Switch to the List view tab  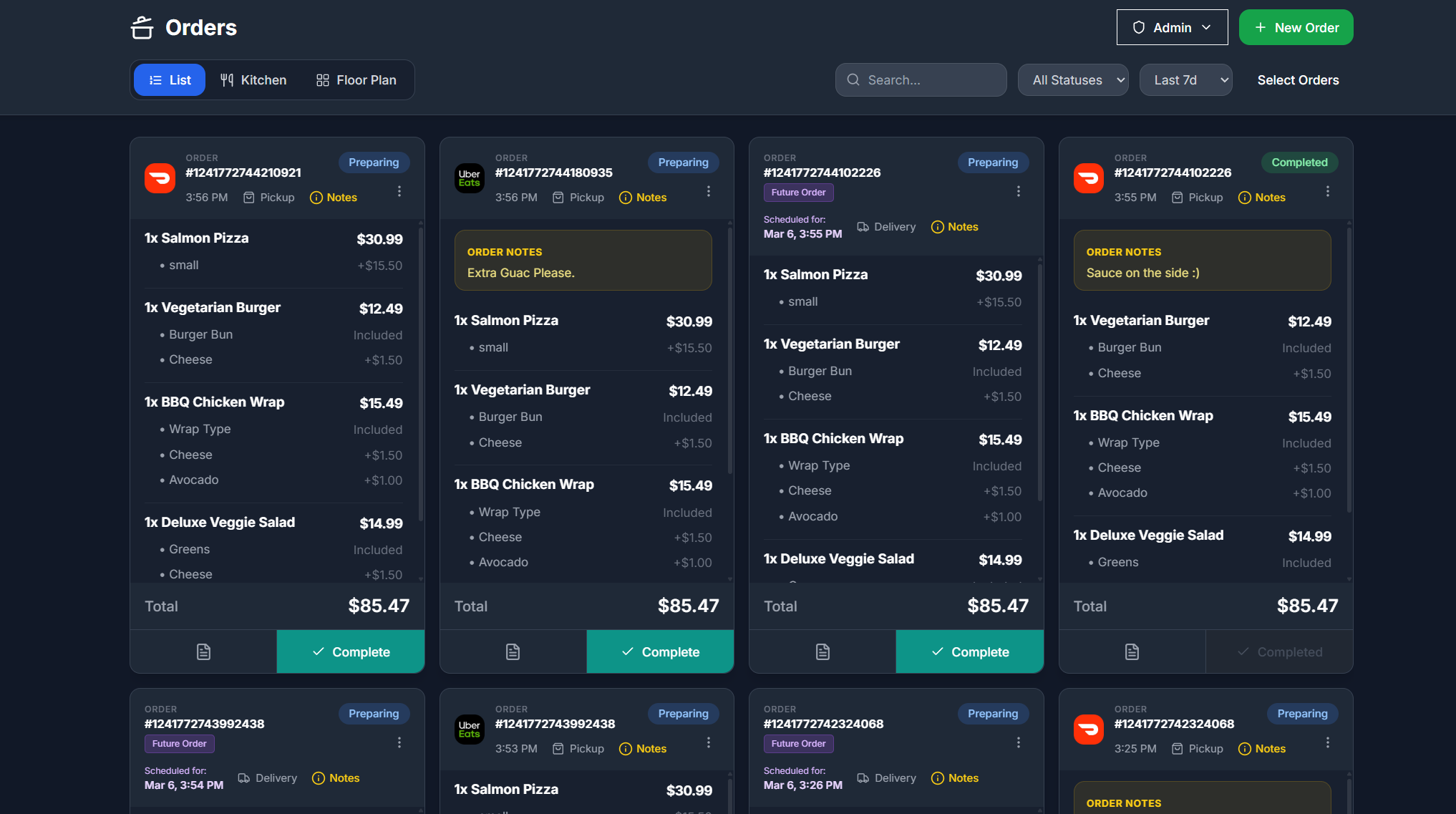[170, 80]
